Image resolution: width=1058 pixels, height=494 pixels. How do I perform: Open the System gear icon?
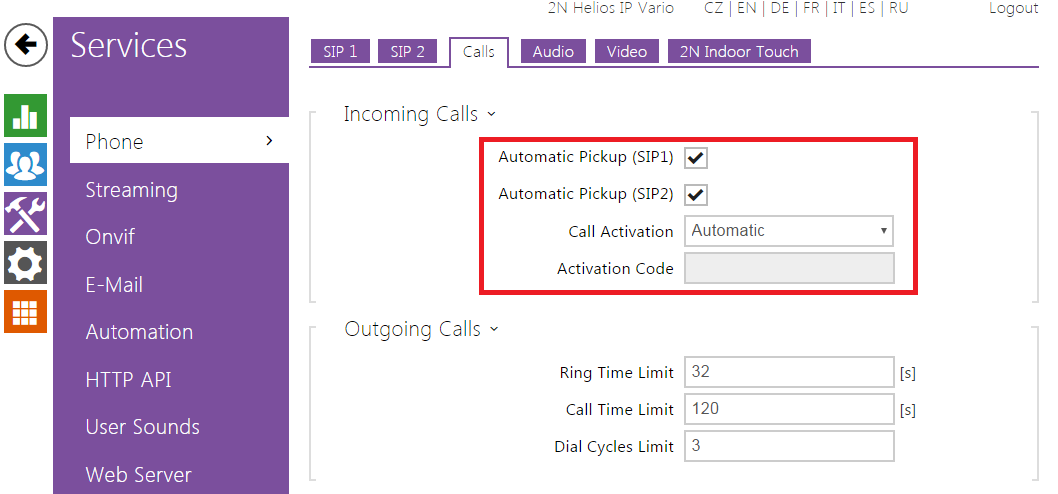(x=26, y=263)
